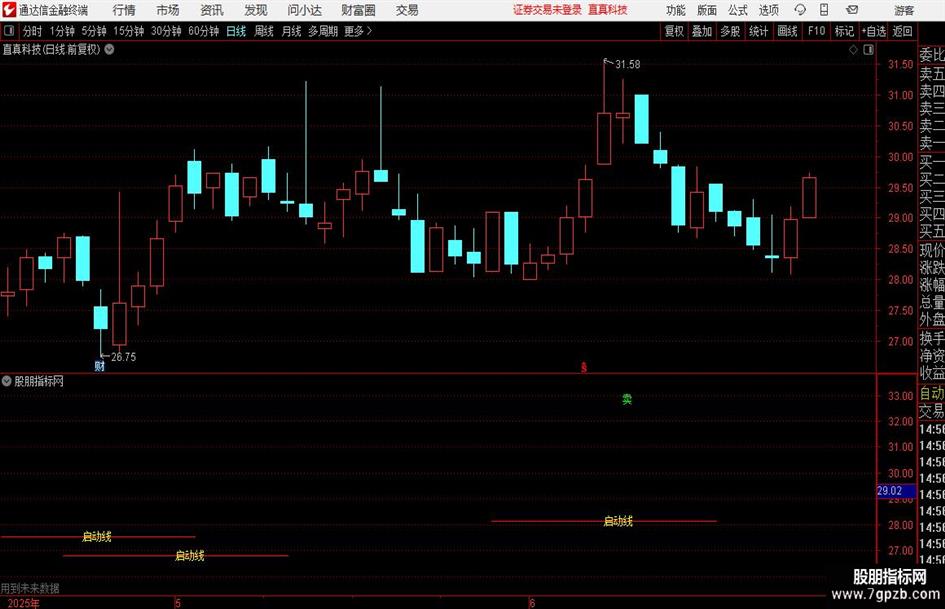945x609 pixels.
Task: Click the rightmost 启动线 label
Action: click(x=618, y=521)
